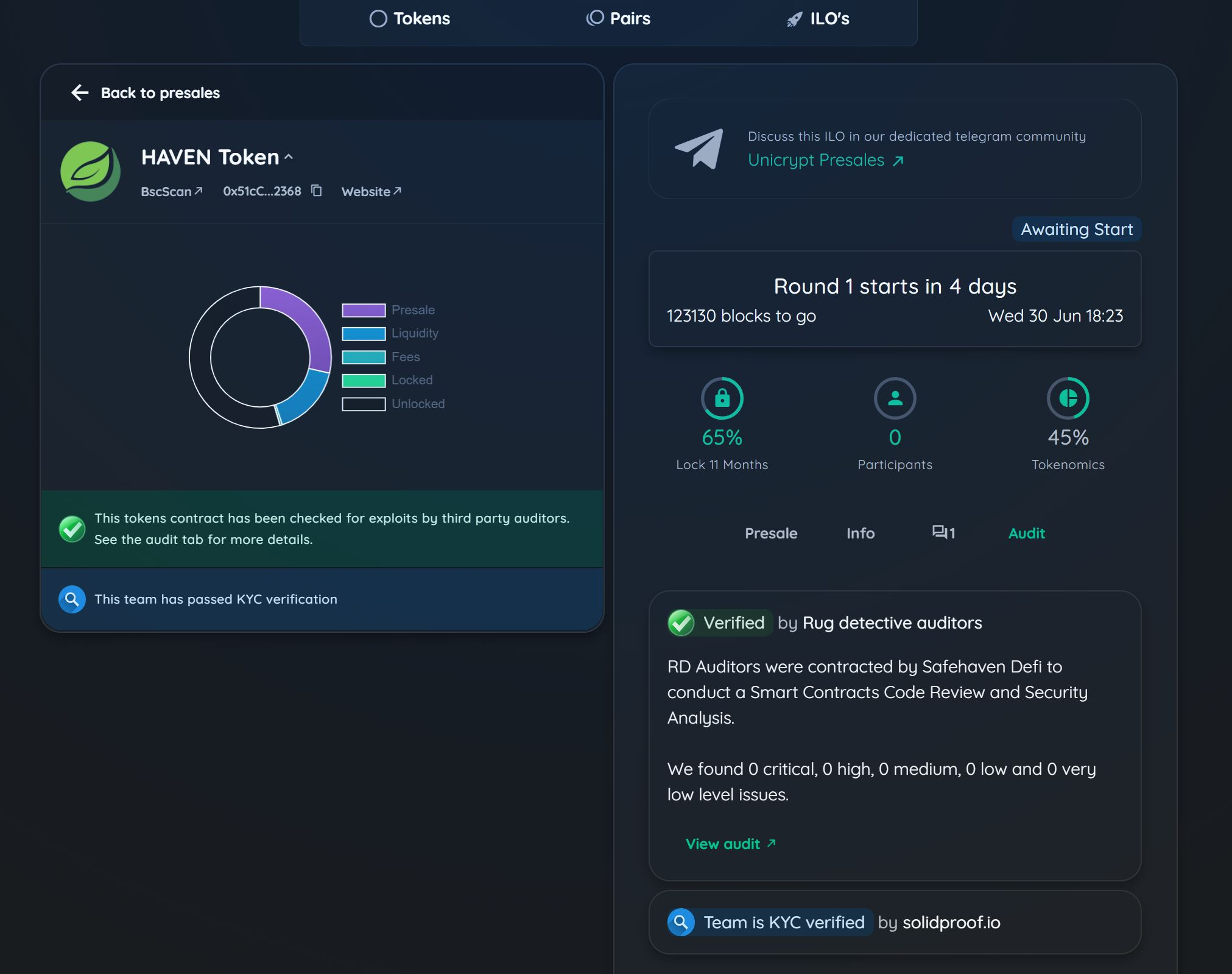Switch to the Info tab
1232x974 pixels.
coord(860,533)
